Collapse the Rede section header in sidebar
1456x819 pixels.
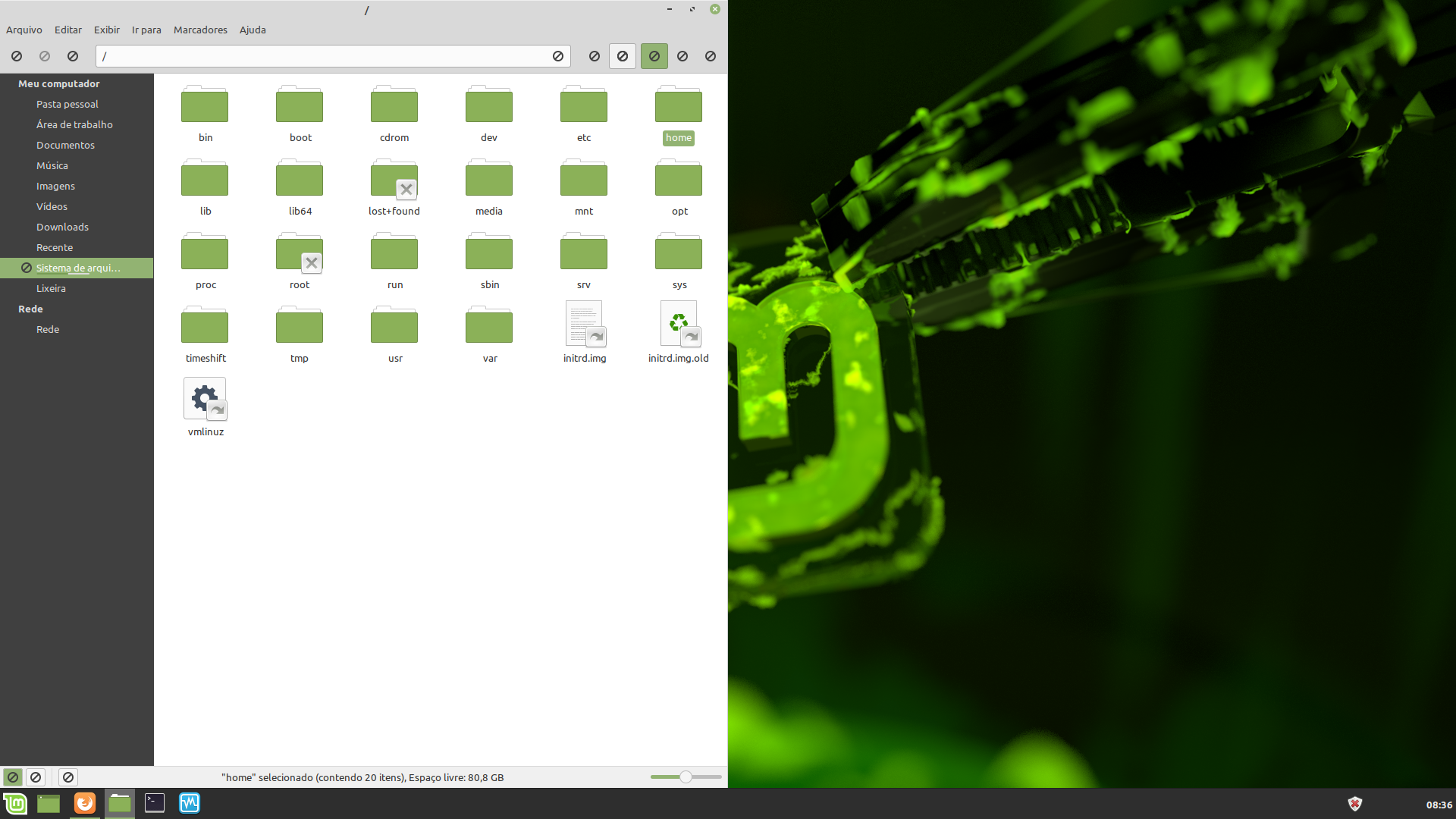[x=30, y=309]
